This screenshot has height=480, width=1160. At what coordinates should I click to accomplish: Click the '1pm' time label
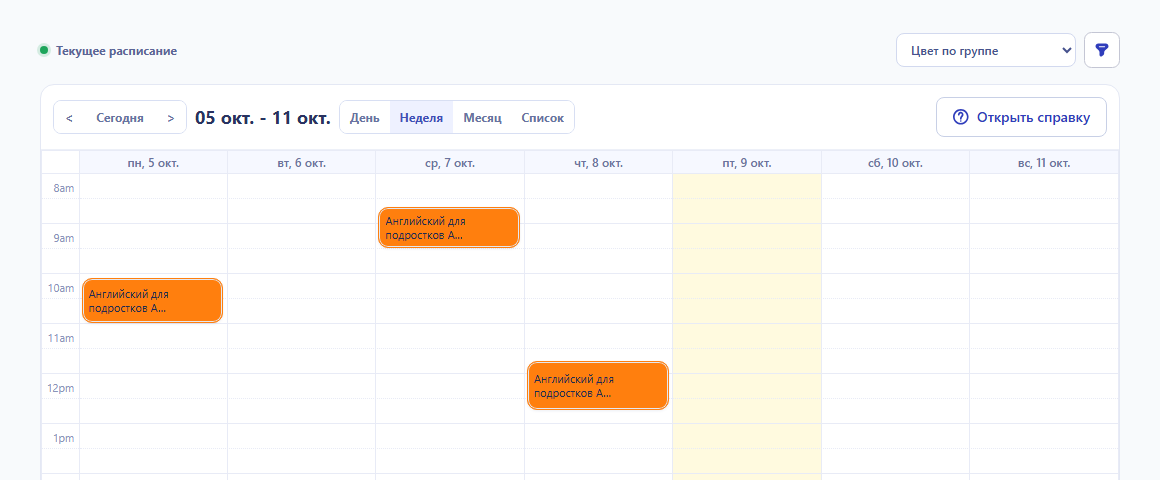click(x=64, y=438)
